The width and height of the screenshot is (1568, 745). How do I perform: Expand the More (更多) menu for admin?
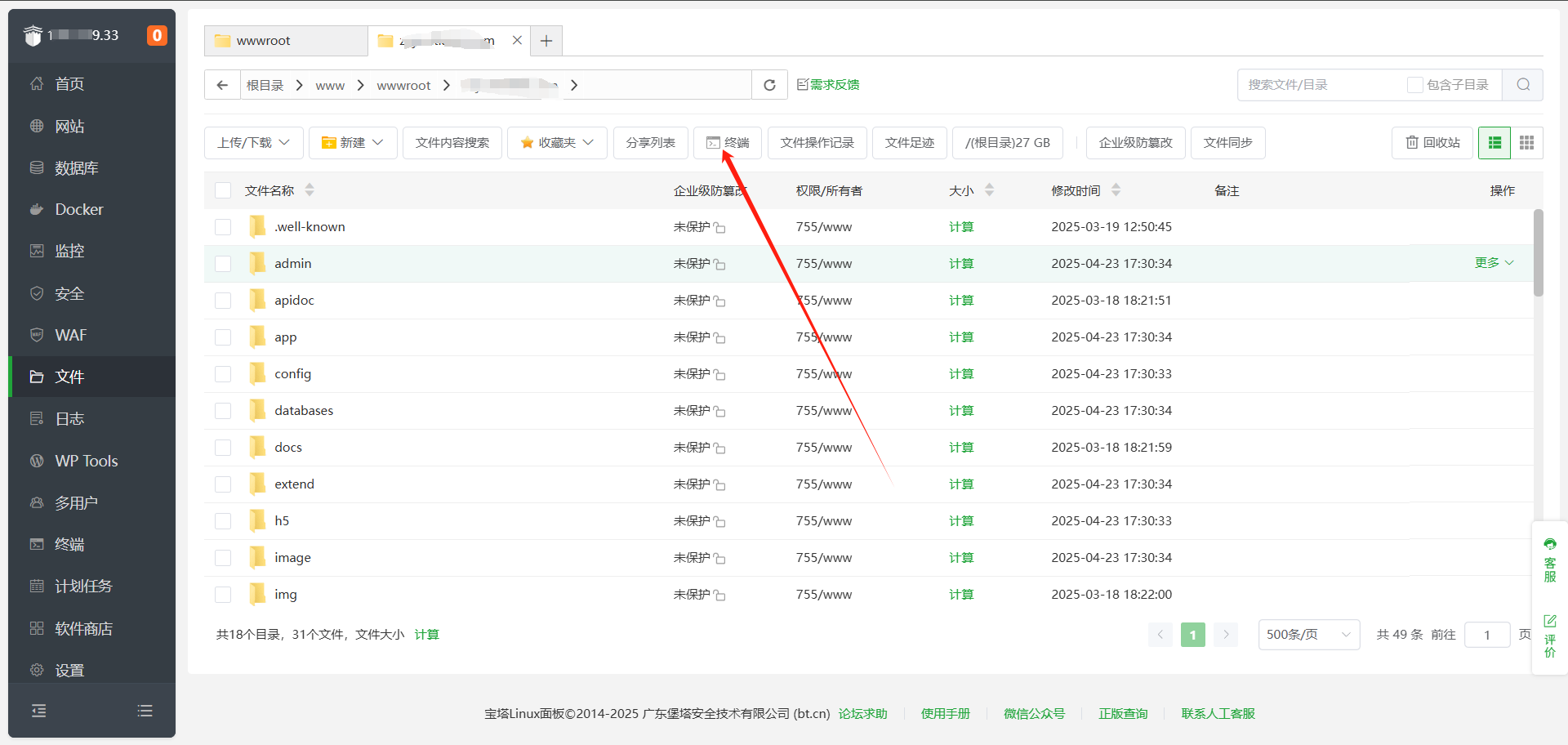tap(1494, 263)
